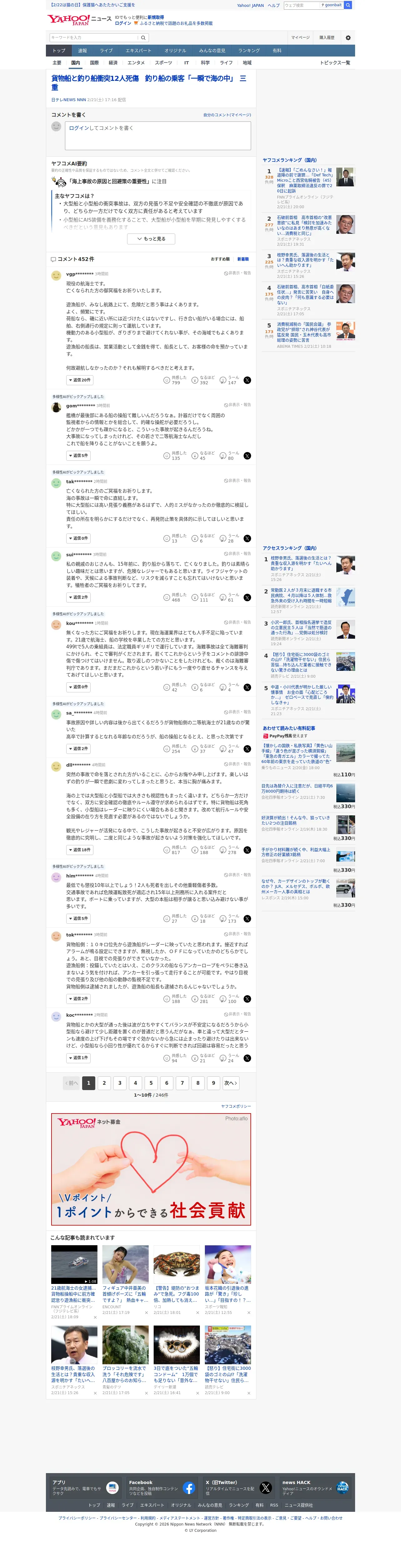
Task: Click the blue web search magnifier button
Action: (348, 5)
